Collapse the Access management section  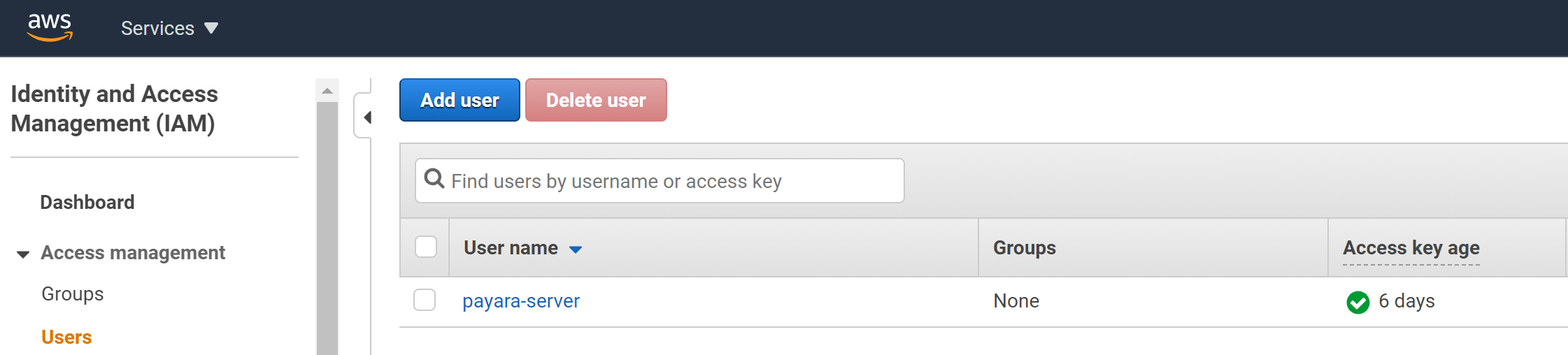(23, 254)
